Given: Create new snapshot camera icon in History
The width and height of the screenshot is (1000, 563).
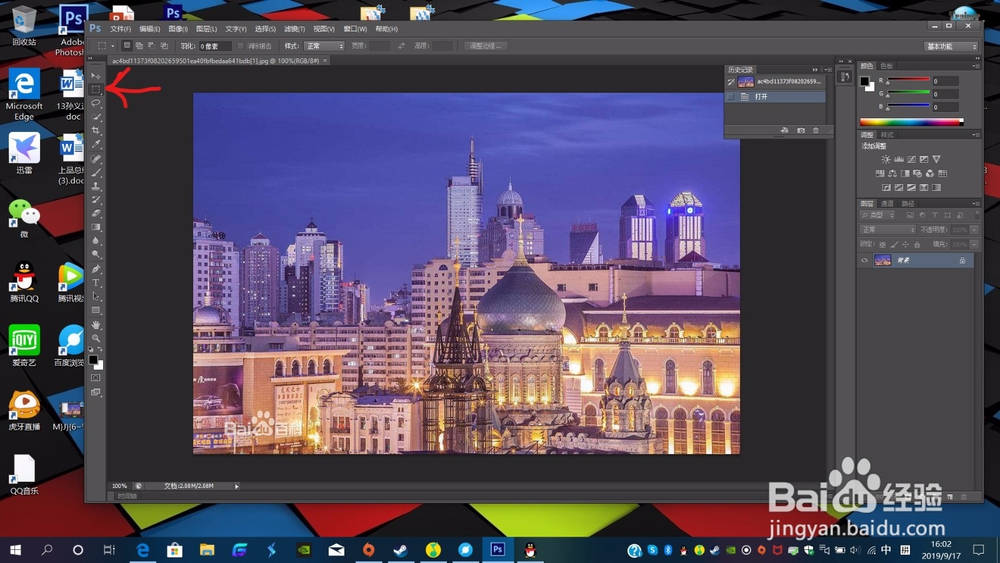Looking at the screenshot, I should pos(800,130).
